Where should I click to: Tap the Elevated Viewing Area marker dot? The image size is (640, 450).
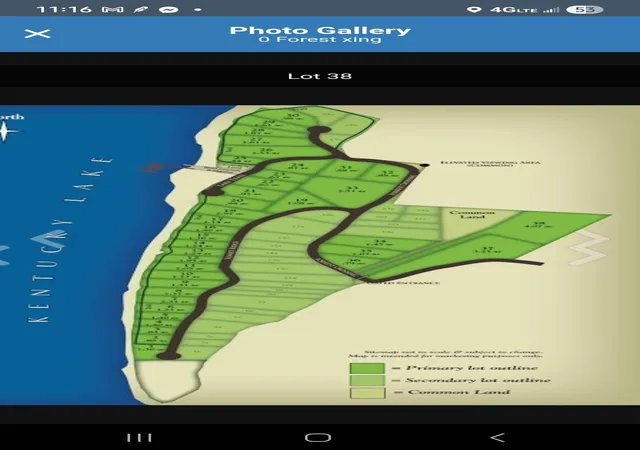(x=425, y=165)
